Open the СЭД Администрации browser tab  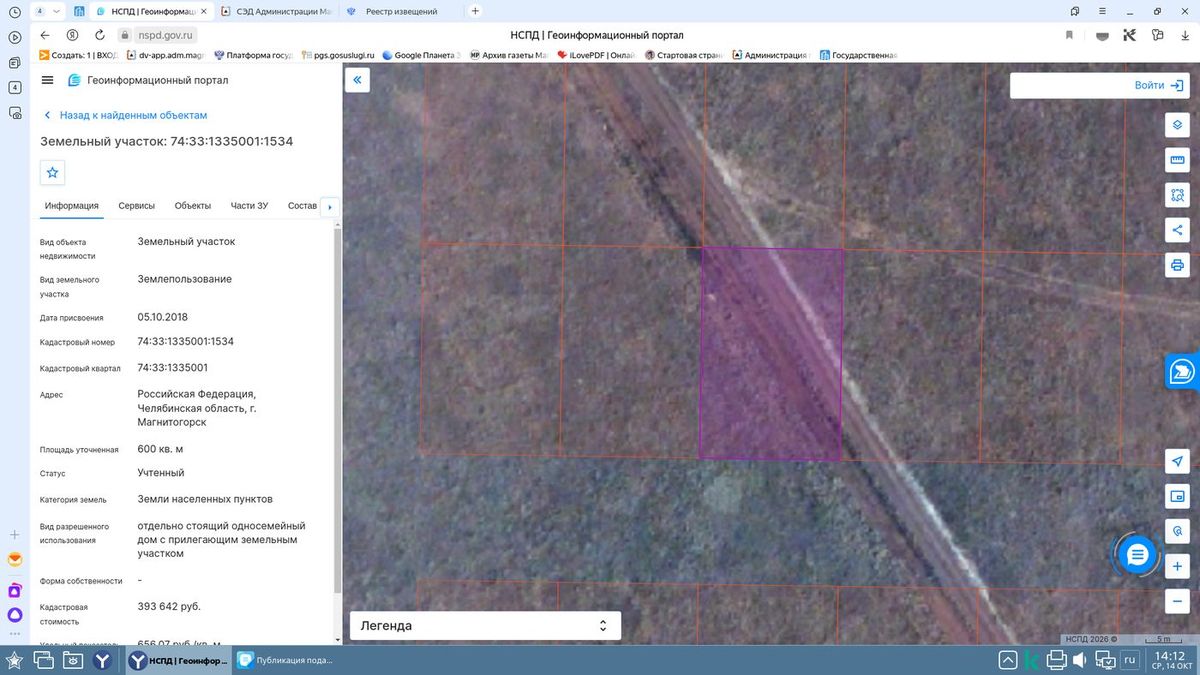coord(277,11)
